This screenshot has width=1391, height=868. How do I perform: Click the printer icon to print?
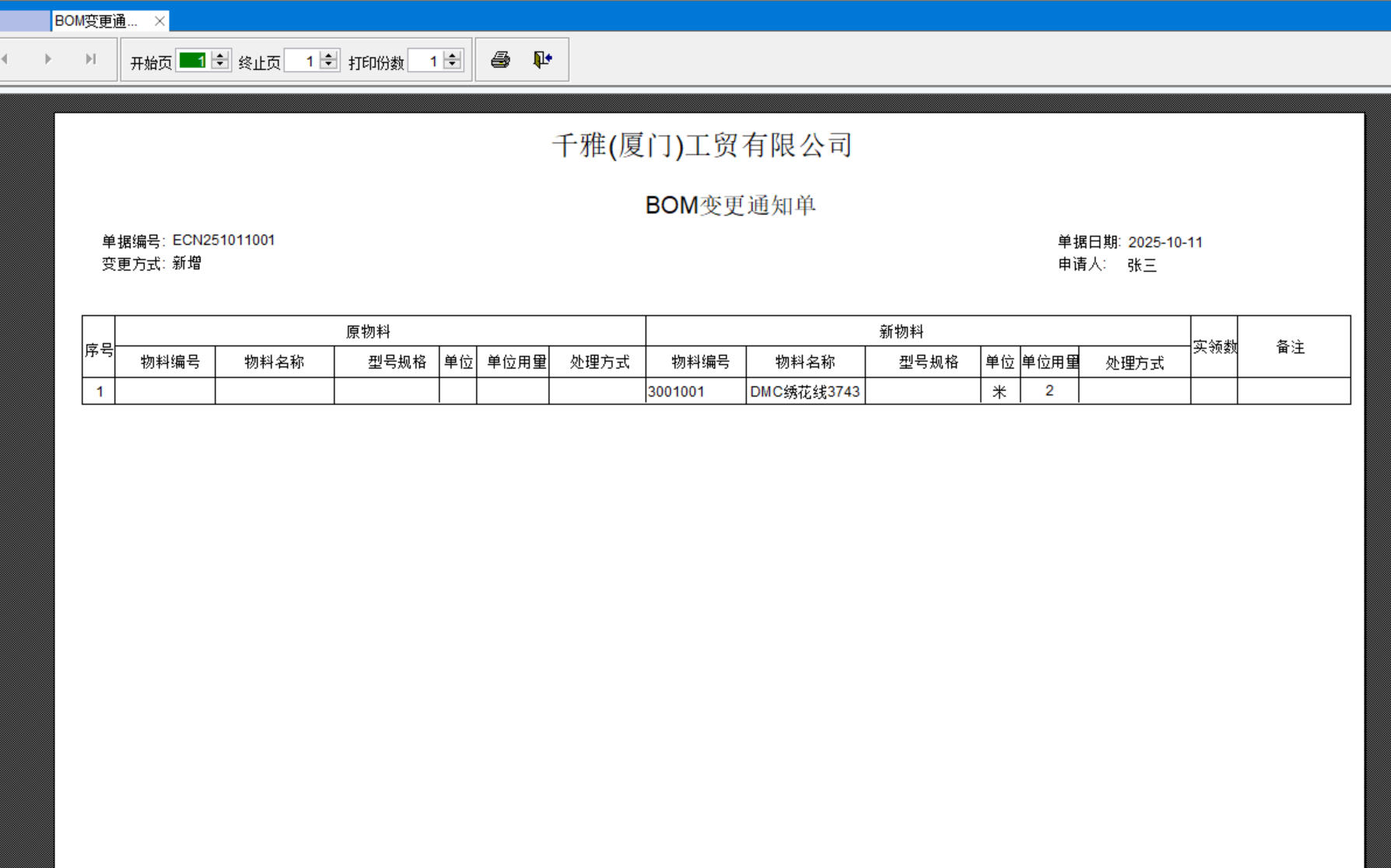(500, 60)
